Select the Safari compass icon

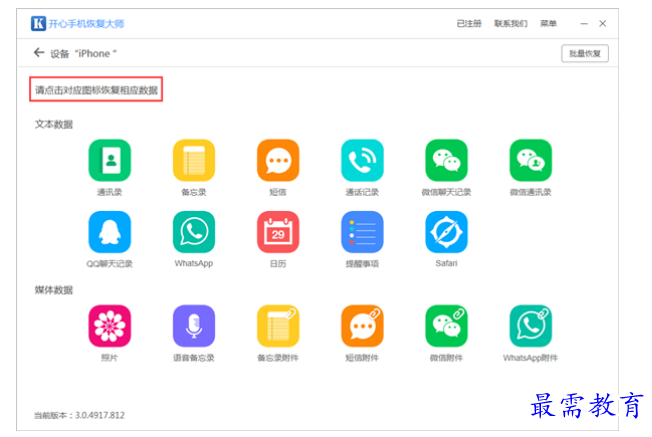click(446, 232)
